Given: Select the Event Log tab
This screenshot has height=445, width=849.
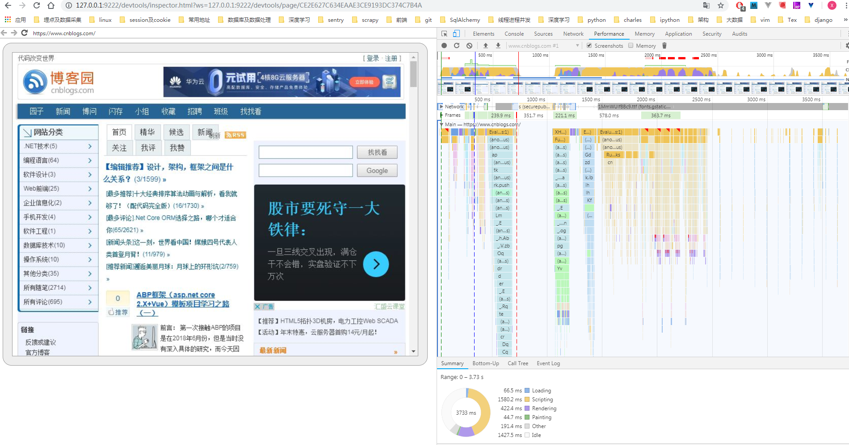Looking at the screenshot, I should [x=548, y=363].
